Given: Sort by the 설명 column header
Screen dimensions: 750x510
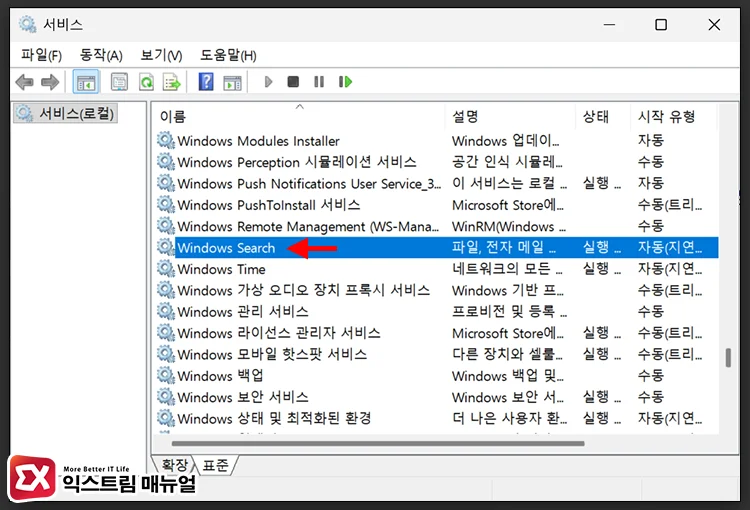Looking at the screenshot, I should tap(510, 116).
